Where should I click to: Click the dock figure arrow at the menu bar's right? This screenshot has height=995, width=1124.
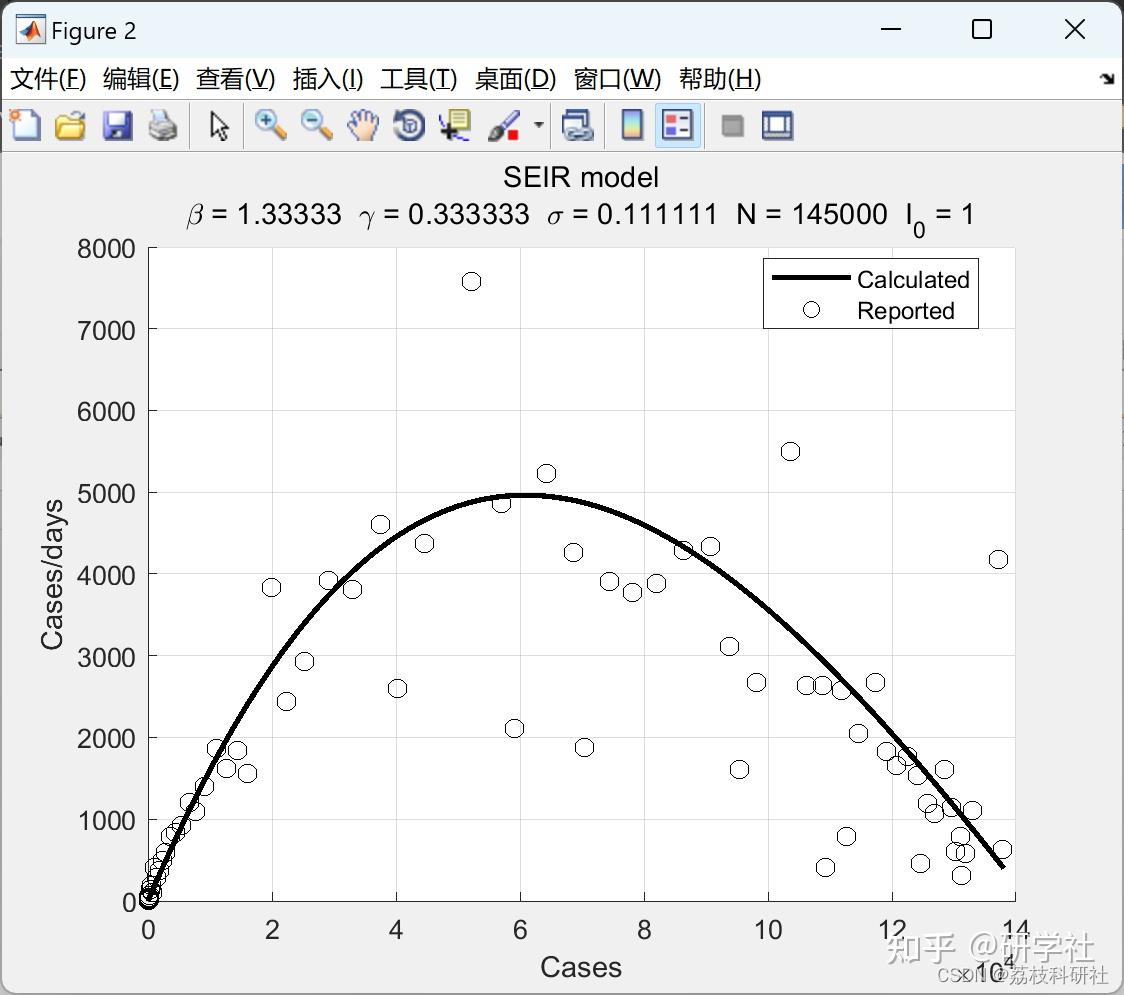[1108, 78]
